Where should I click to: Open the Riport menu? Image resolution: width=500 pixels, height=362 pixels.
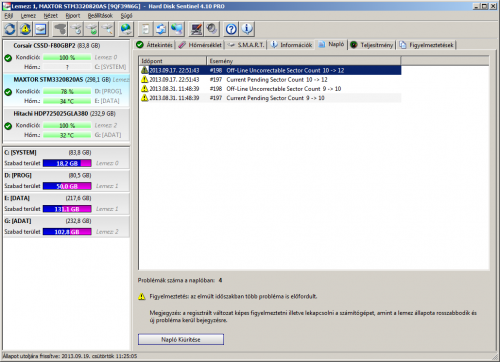click(73, 16)
